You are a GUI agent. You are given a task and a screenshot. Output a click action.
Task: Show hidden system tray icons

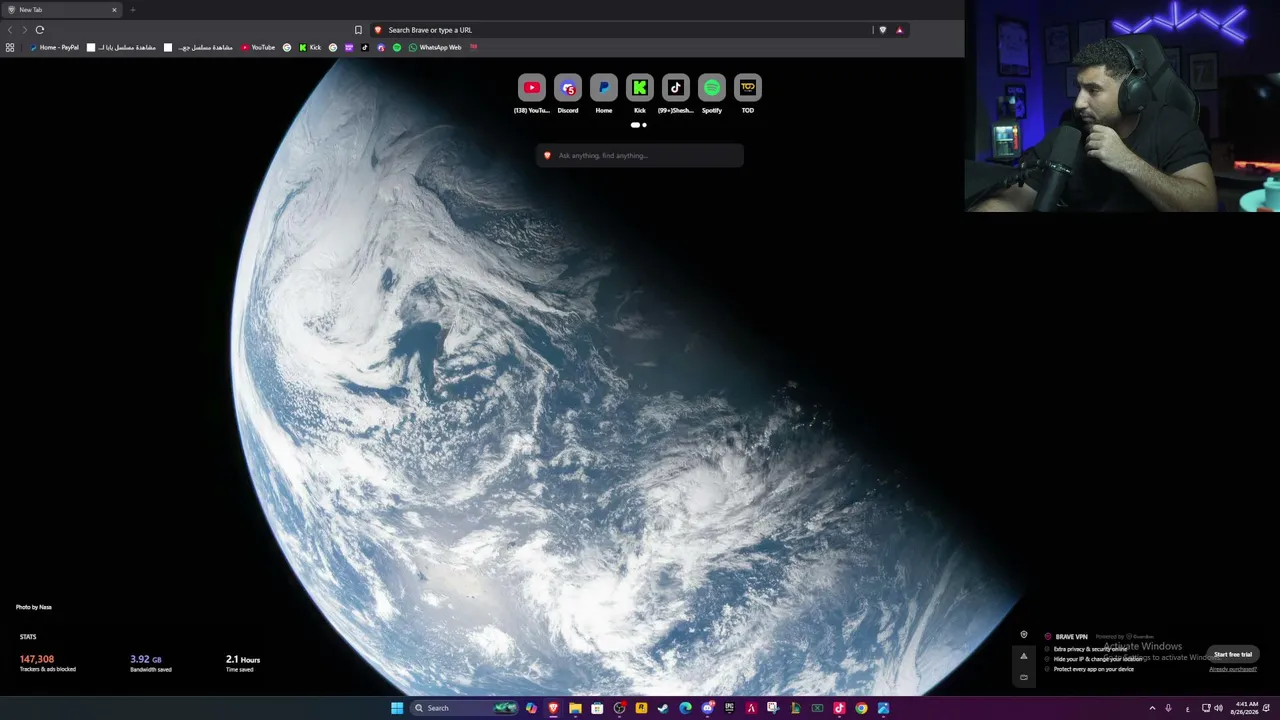click(1152, 708)
